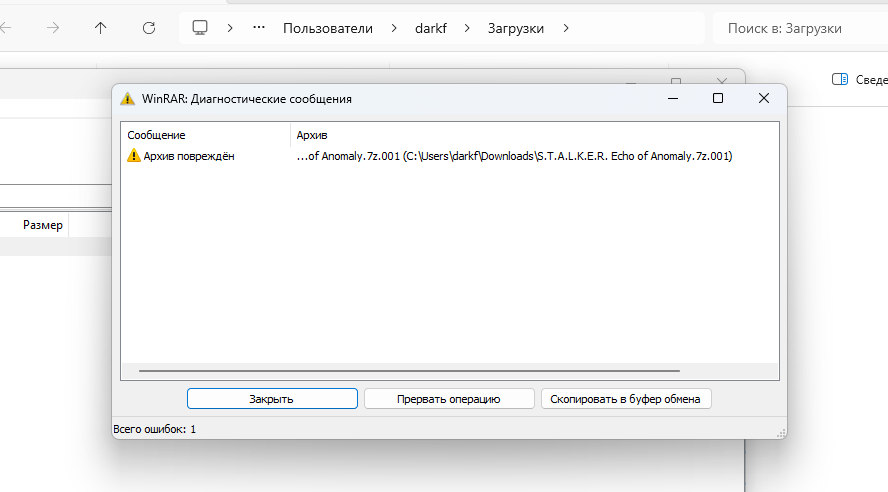The height and width of the screenshot is (492, 888).
Task: Click the Закрыть button in WinRAR dialog
Action: point(272,399)
